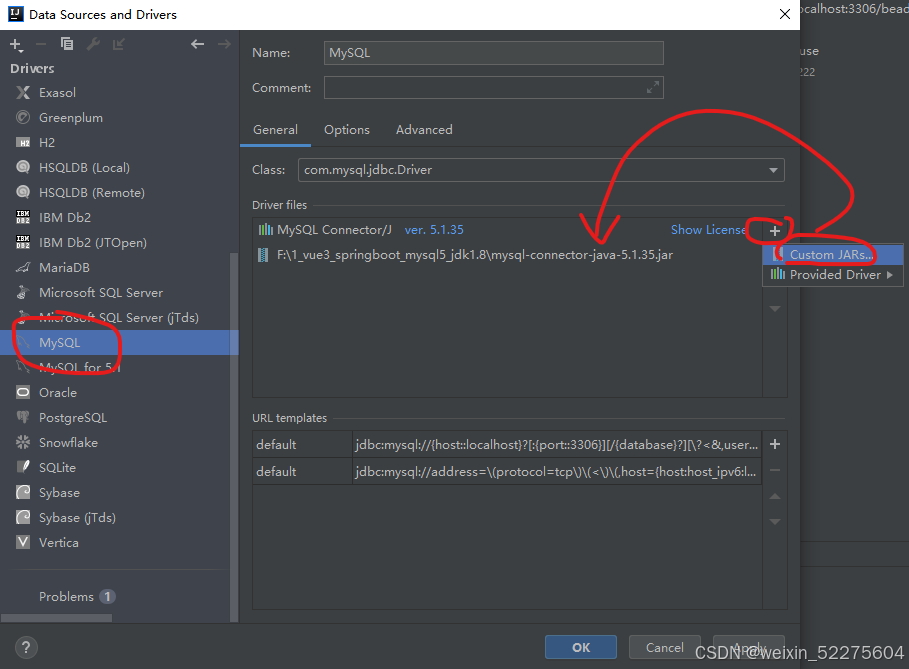The height and width of the screenshot is (669, 909).
Task: Switch to the General tab
Action: tap(275, 130)
